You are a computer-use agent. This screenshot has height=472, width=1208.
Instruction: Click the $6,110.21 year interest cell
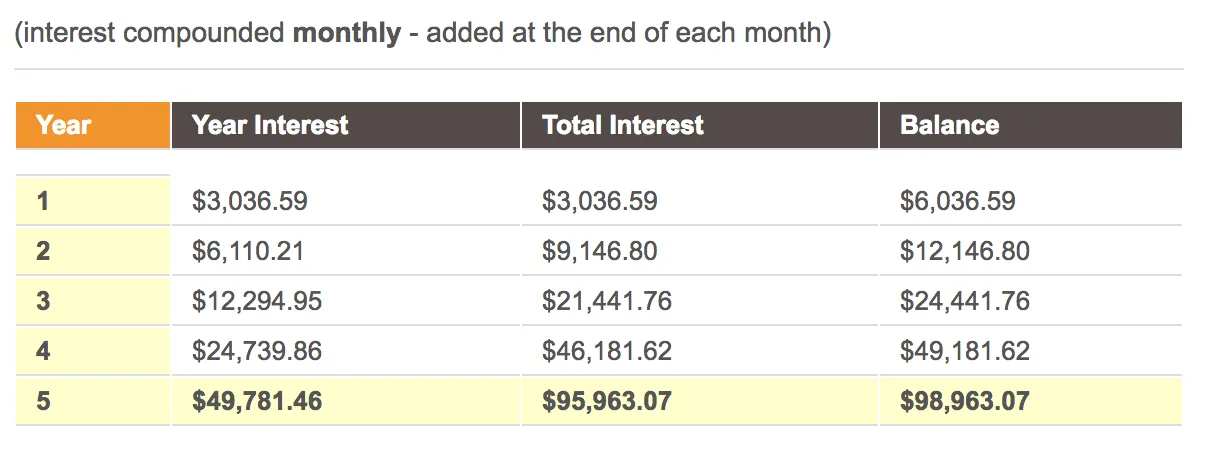click(248, 251)
